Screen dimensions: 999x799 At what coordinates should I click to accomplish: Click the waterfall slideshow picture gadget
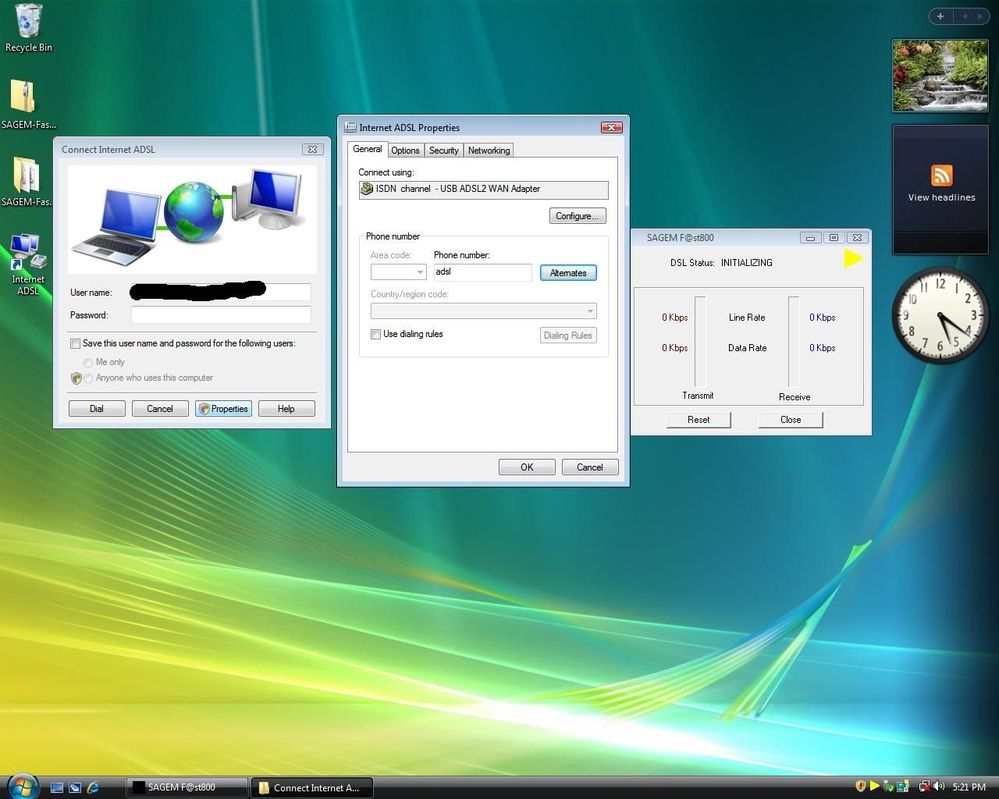(x=940, y=75)
